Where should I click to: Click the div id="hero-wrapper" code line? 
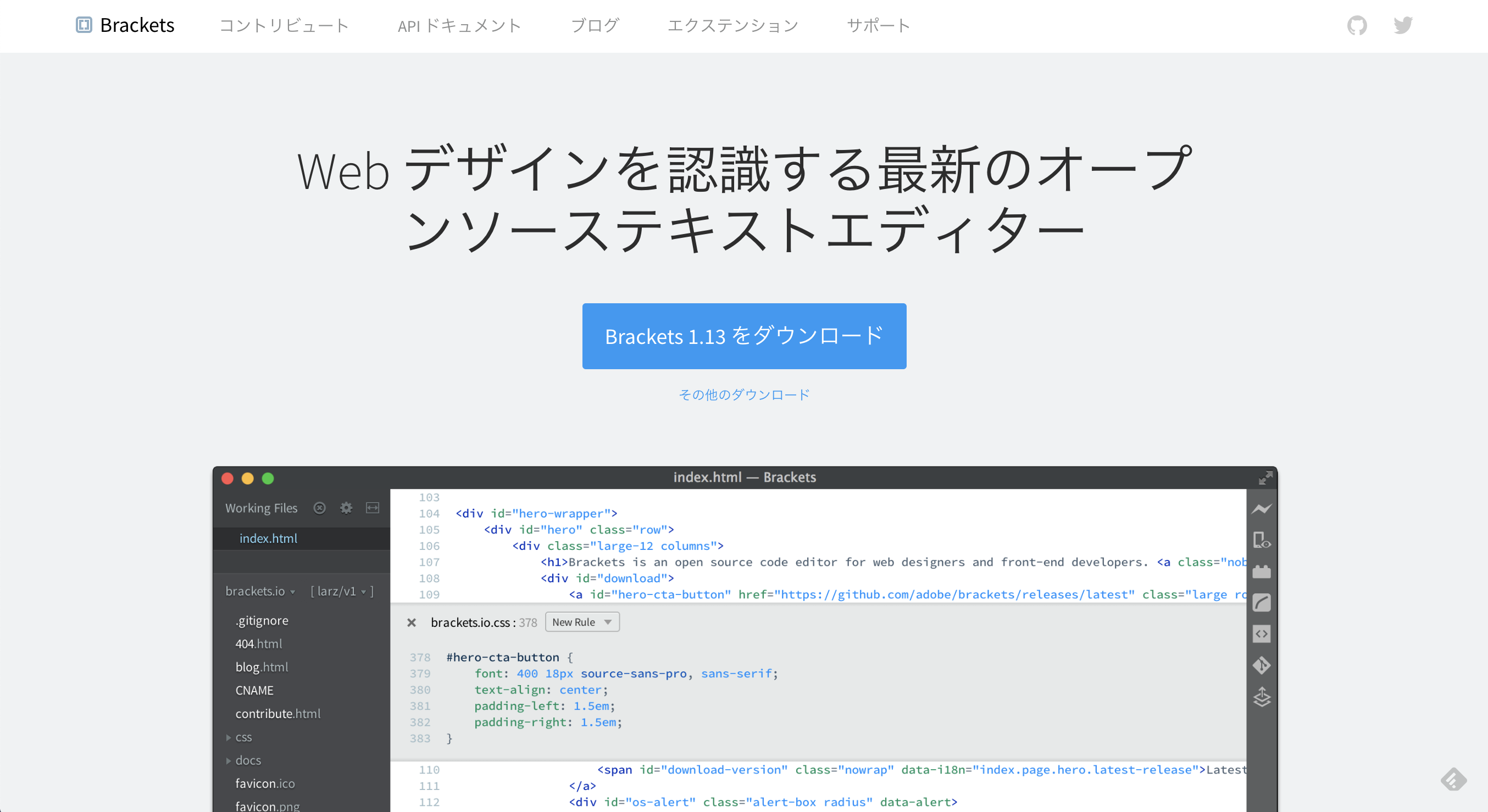click(x=536, y=514)
